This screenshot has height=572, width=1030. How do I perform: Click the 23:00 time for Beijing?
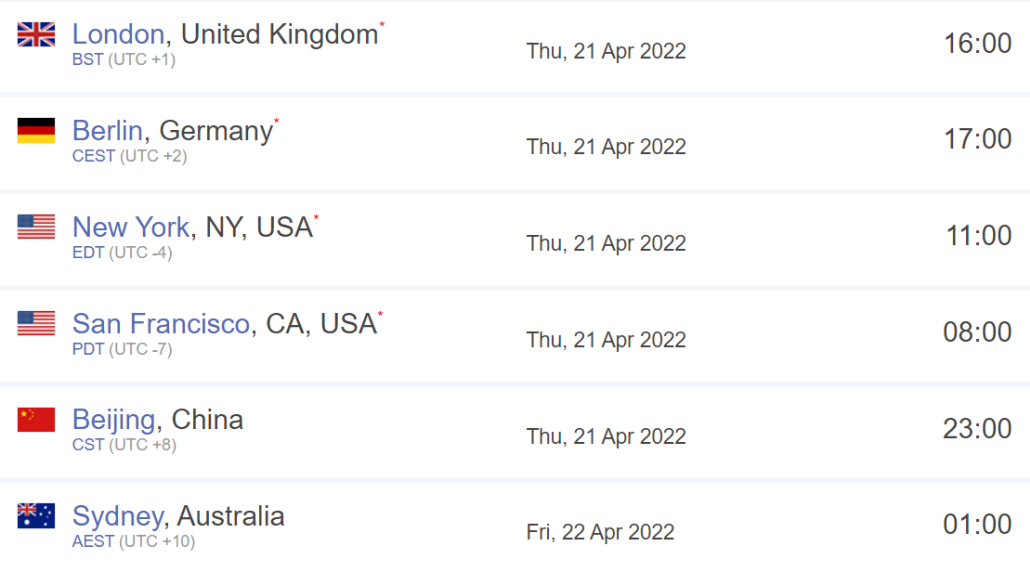(977, 429)
